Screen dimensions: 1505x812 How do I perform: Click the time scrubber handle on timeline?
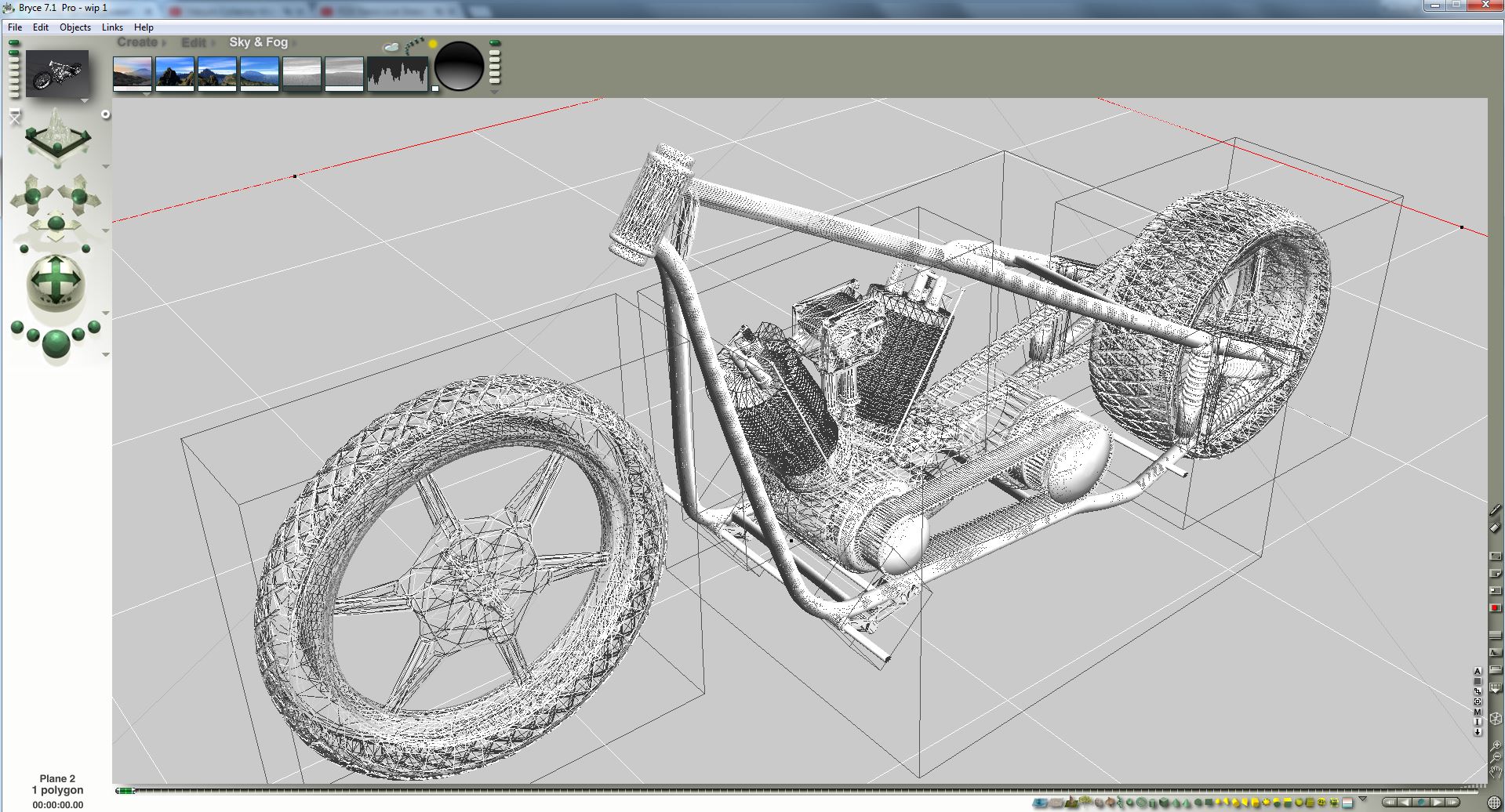125,791
